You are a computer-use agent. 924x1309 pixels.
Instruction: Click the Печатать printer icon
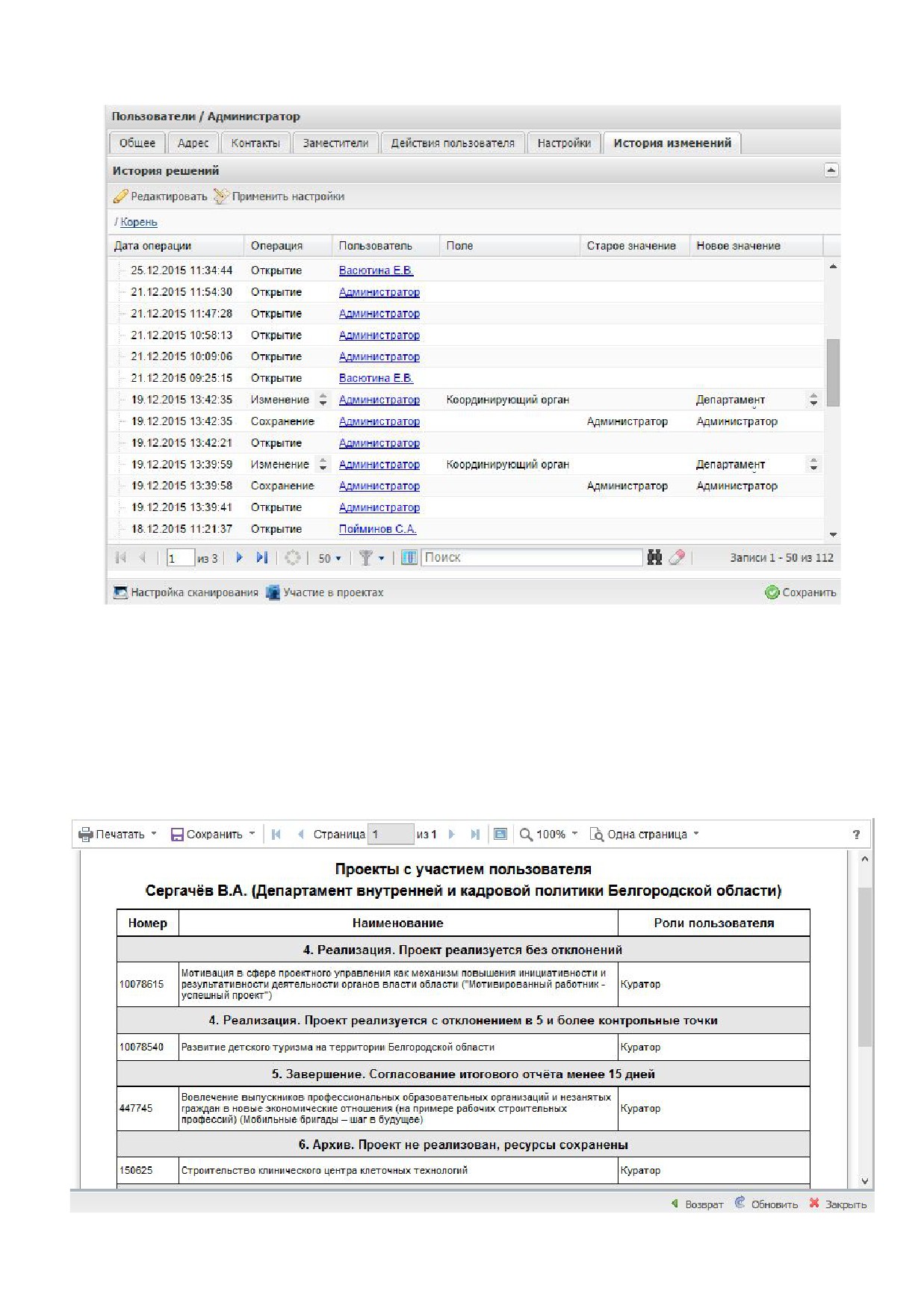point(86,835)
